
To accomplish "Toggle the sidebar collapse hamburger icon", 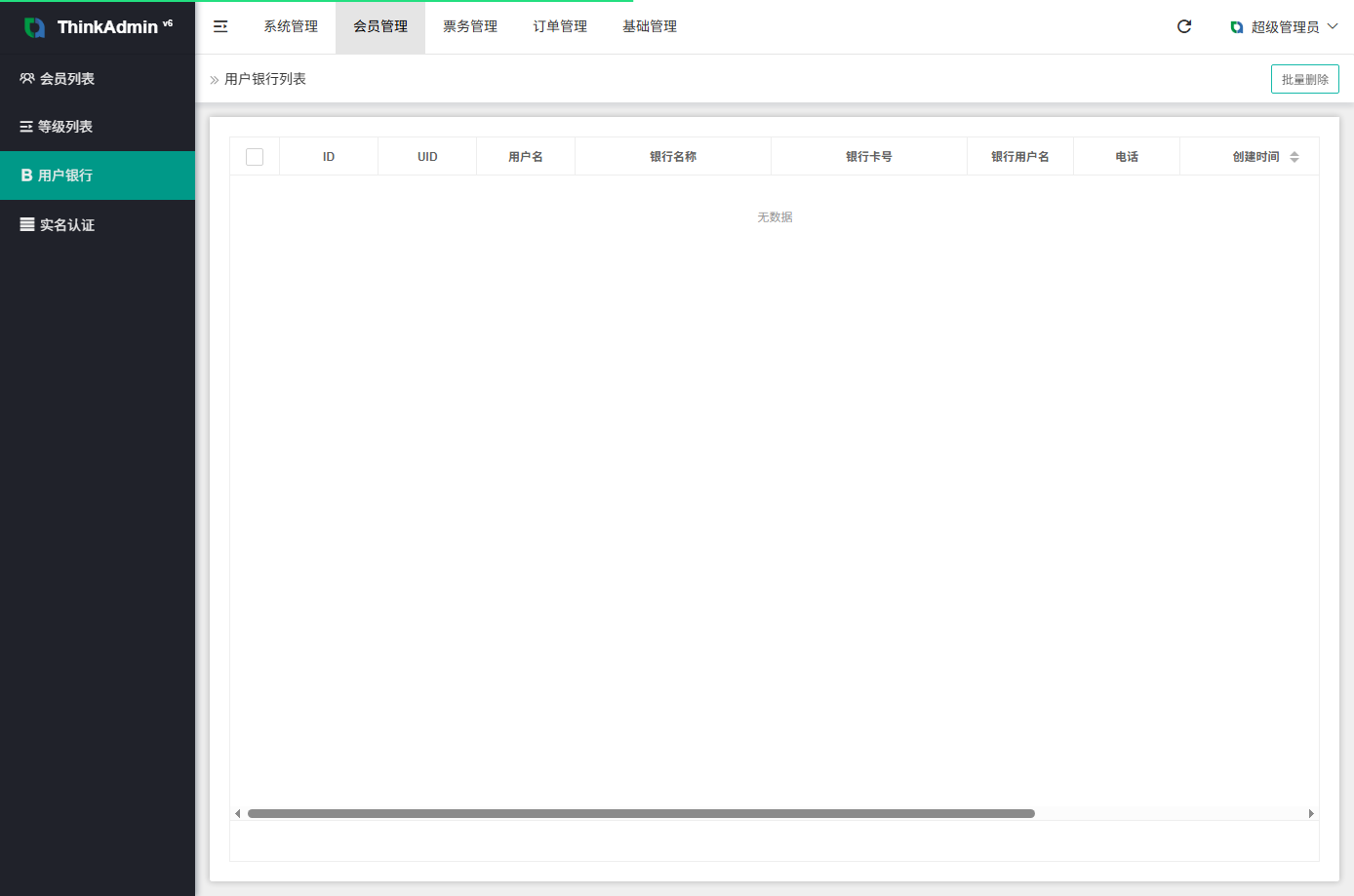I will pyautogui.click(x=220, y=26).
